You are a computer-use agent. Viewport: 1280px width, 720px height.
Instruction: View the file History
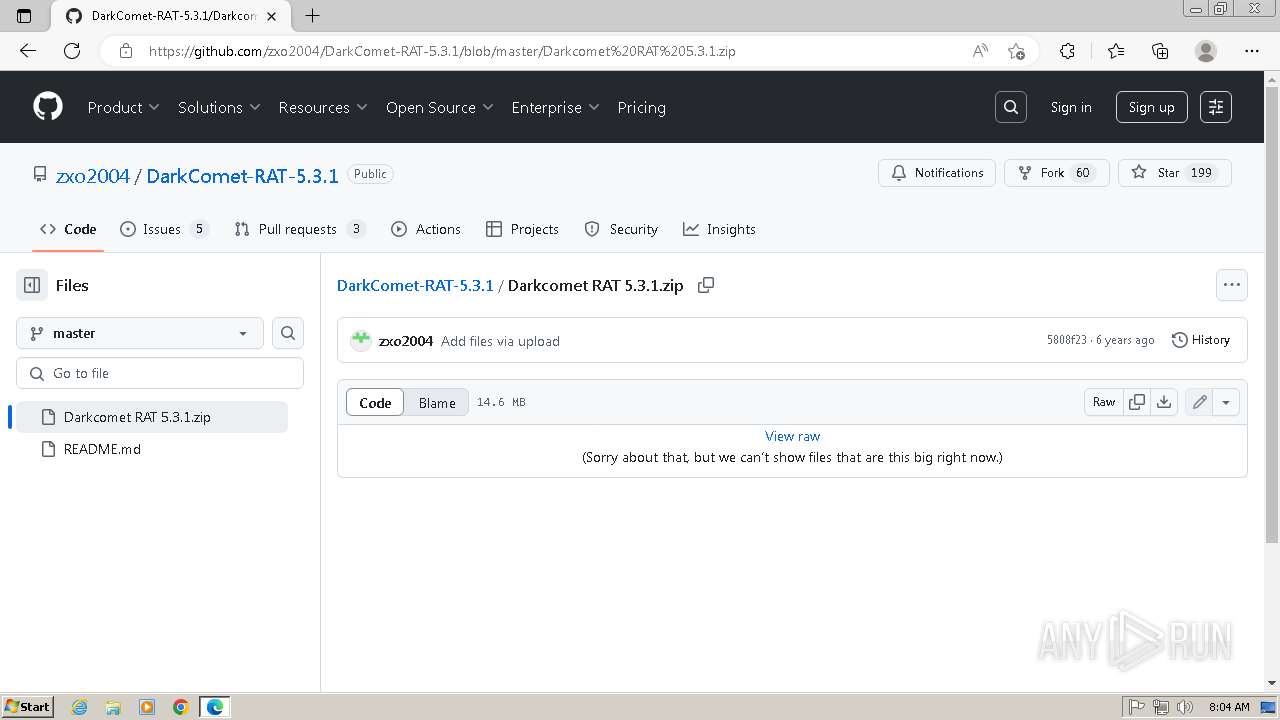1201,340
